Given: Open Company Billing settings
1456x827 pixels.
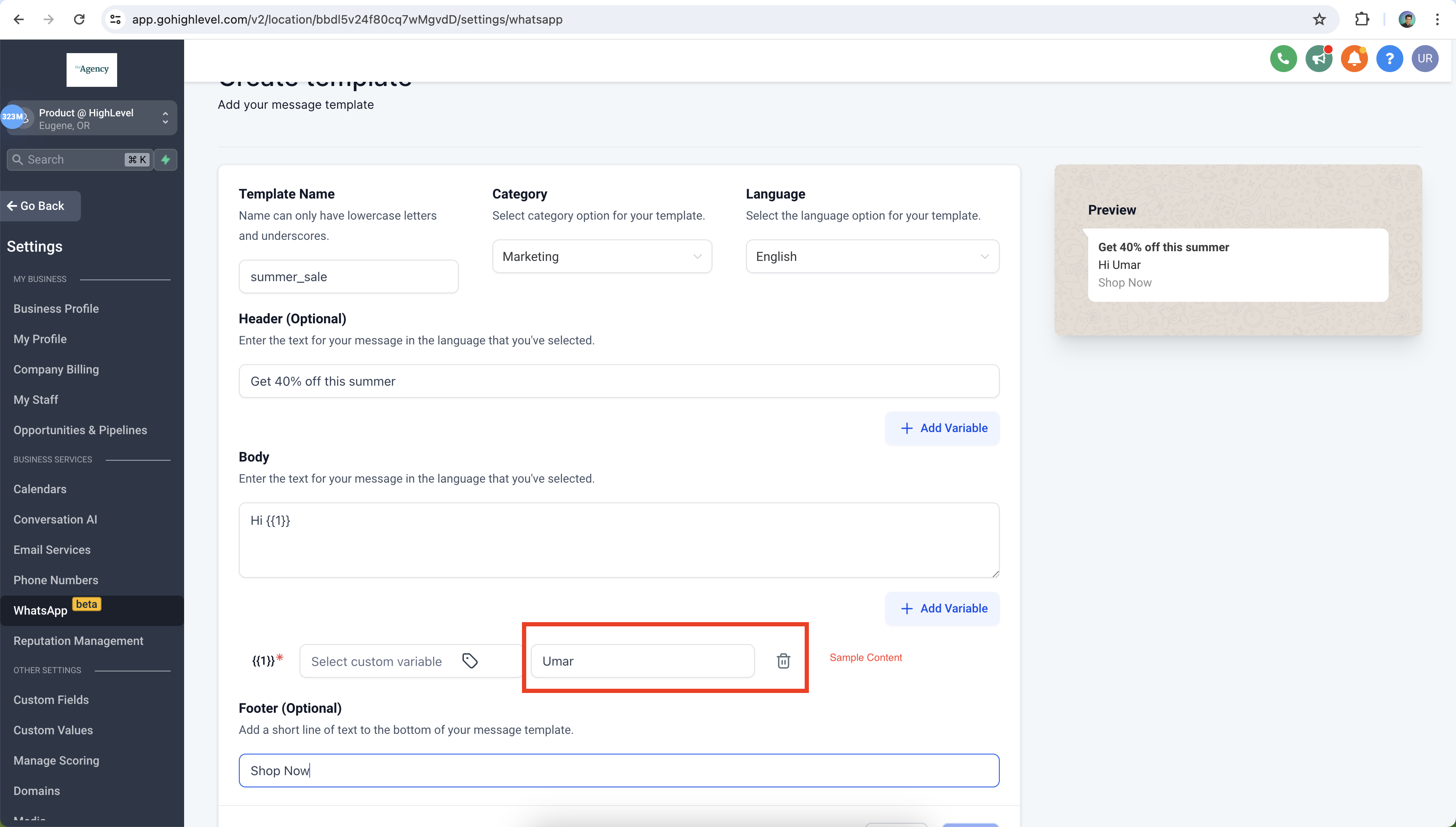Looking at the screenshot, I should tap(56, 369).
